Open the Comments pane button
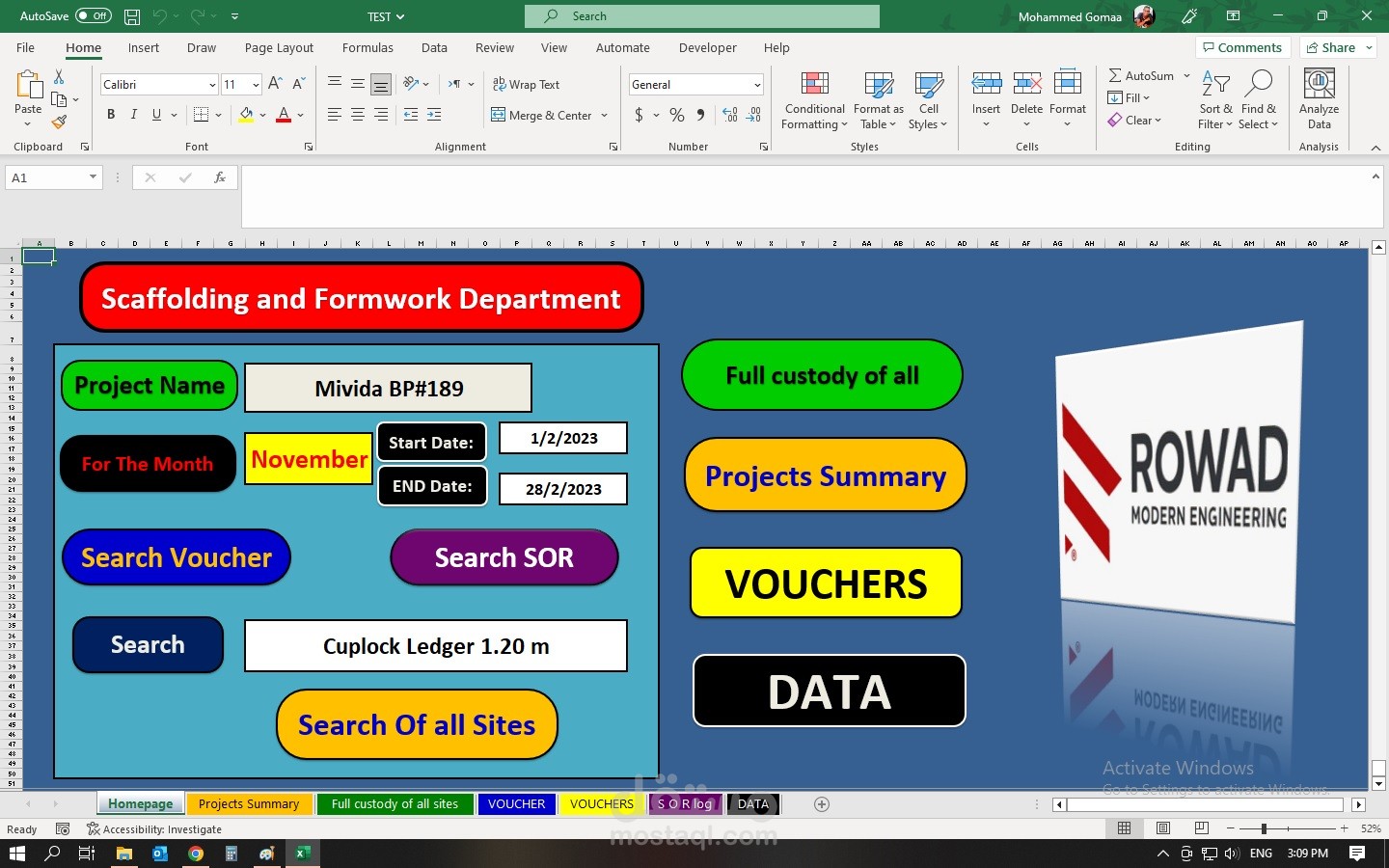The height and width of the screenshot is (868, 1389). 1241,47
